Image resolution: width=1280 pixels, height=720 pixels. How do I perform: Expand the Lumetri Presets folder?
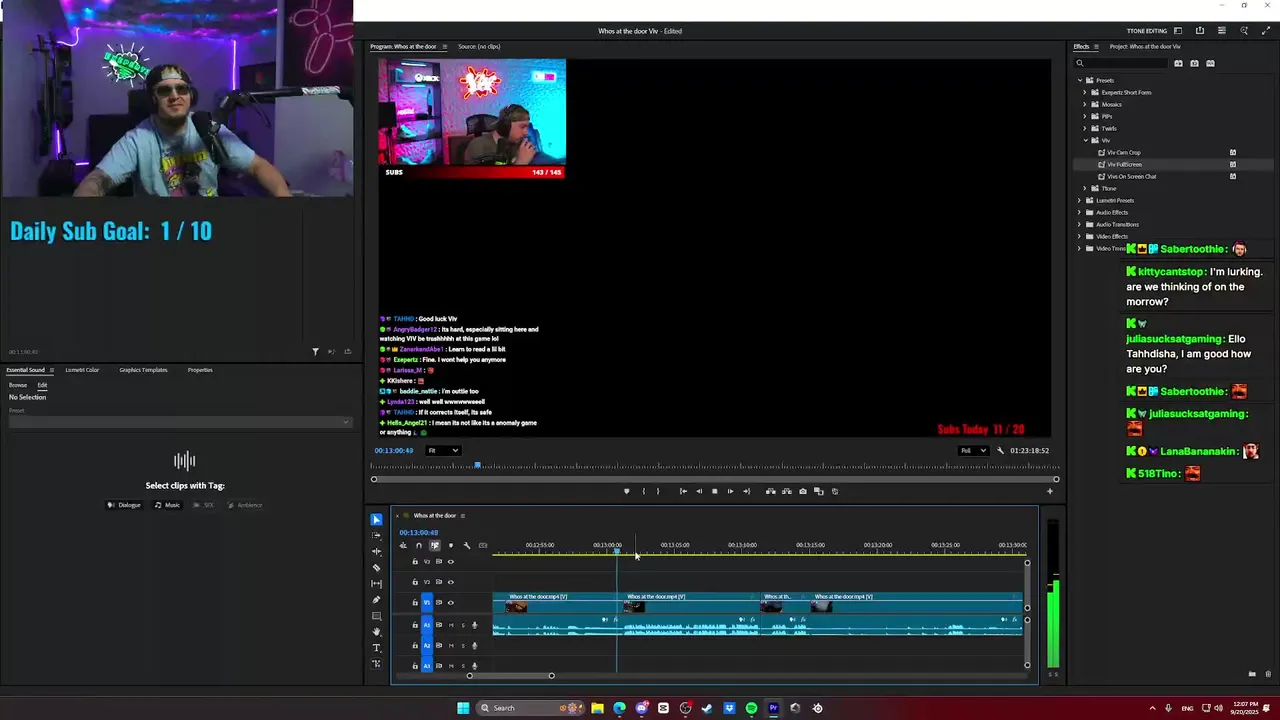point(1079,200)
